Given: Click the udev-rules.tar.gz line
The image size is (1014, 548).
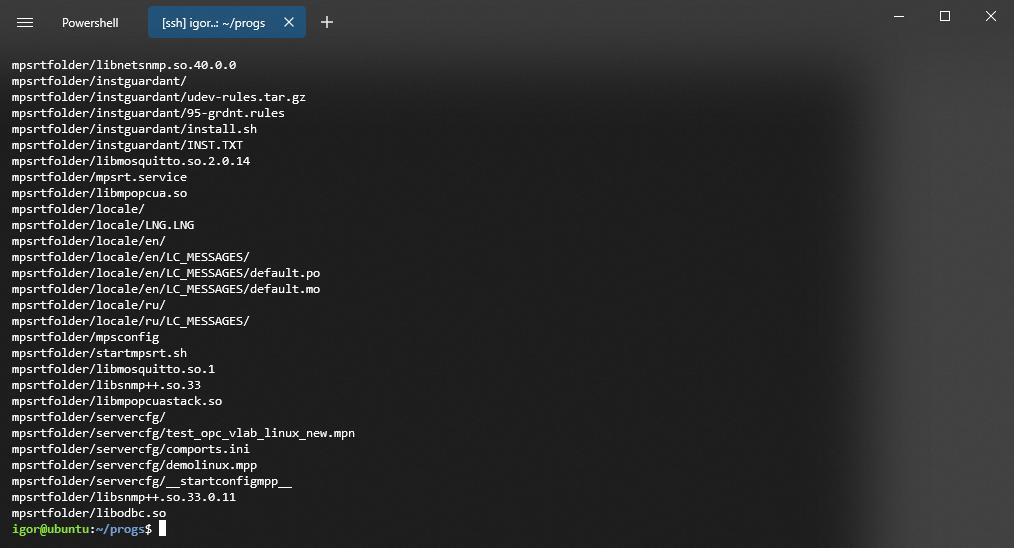Looking at the screenshot, I should click(x=158, y=97).
